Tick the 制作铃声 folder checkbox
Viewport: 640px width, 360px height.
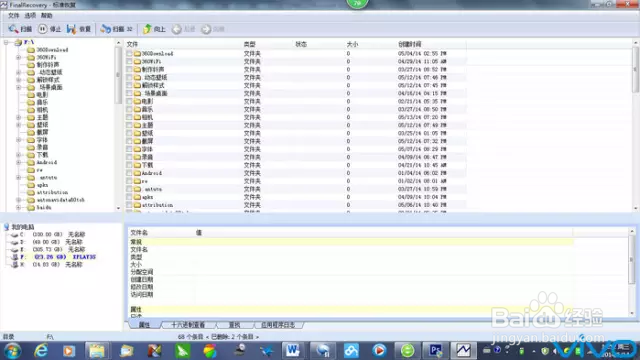(x=129, y=69)
